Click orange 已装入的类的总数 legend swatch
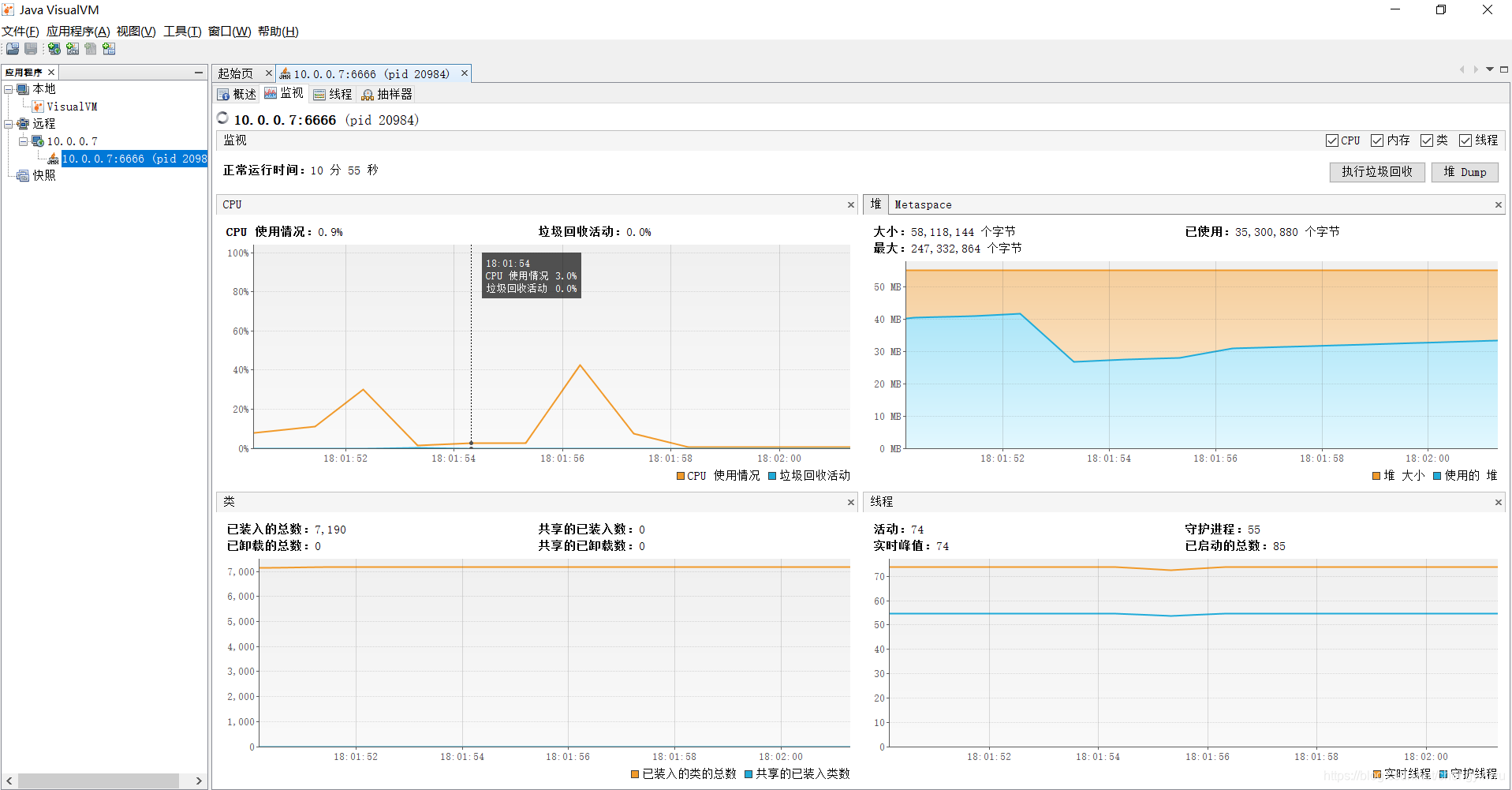The image size is (1512, 790). (x=635, y=774)
